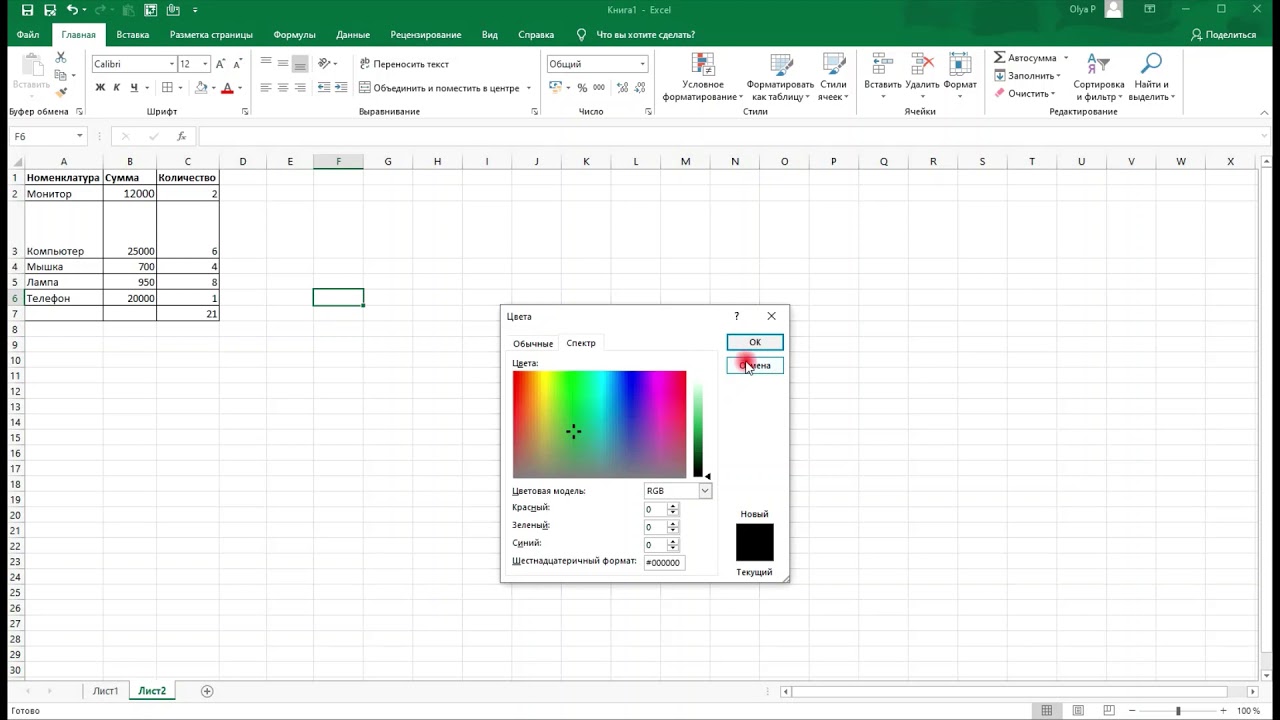Screen dimensions: 1280x720
Task: Share the workbook via Поделиться
Action: coord(1224,35)
